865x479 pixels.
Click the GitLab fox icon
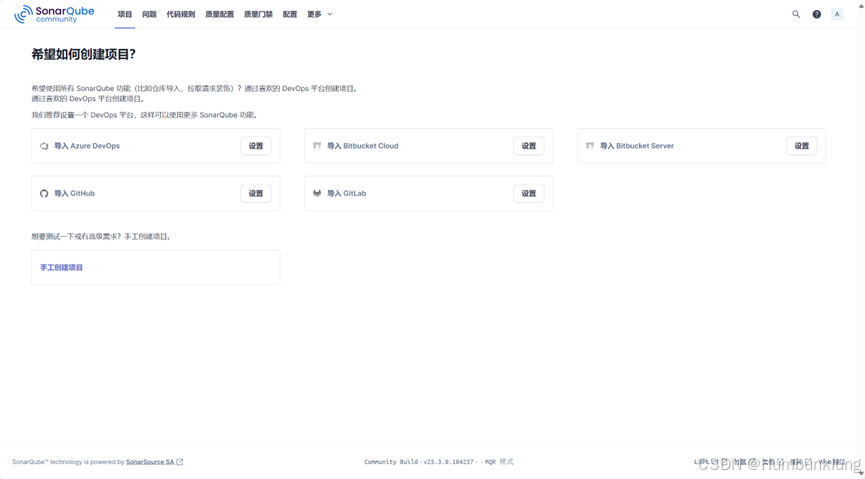[x=317, y=194]
